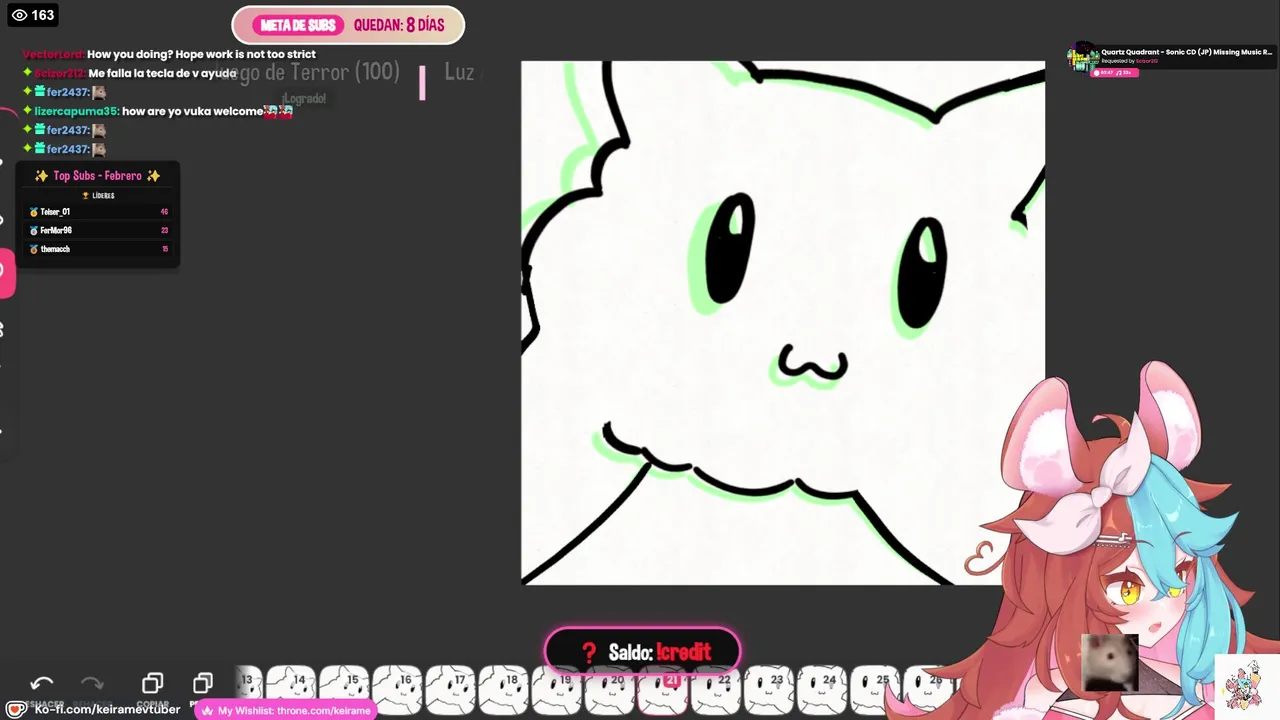Viewport: 1280px width, 720px height.
Task: Jump to frame 25 thumbnail
Action: pyautogui.click(x=873, y=690)
